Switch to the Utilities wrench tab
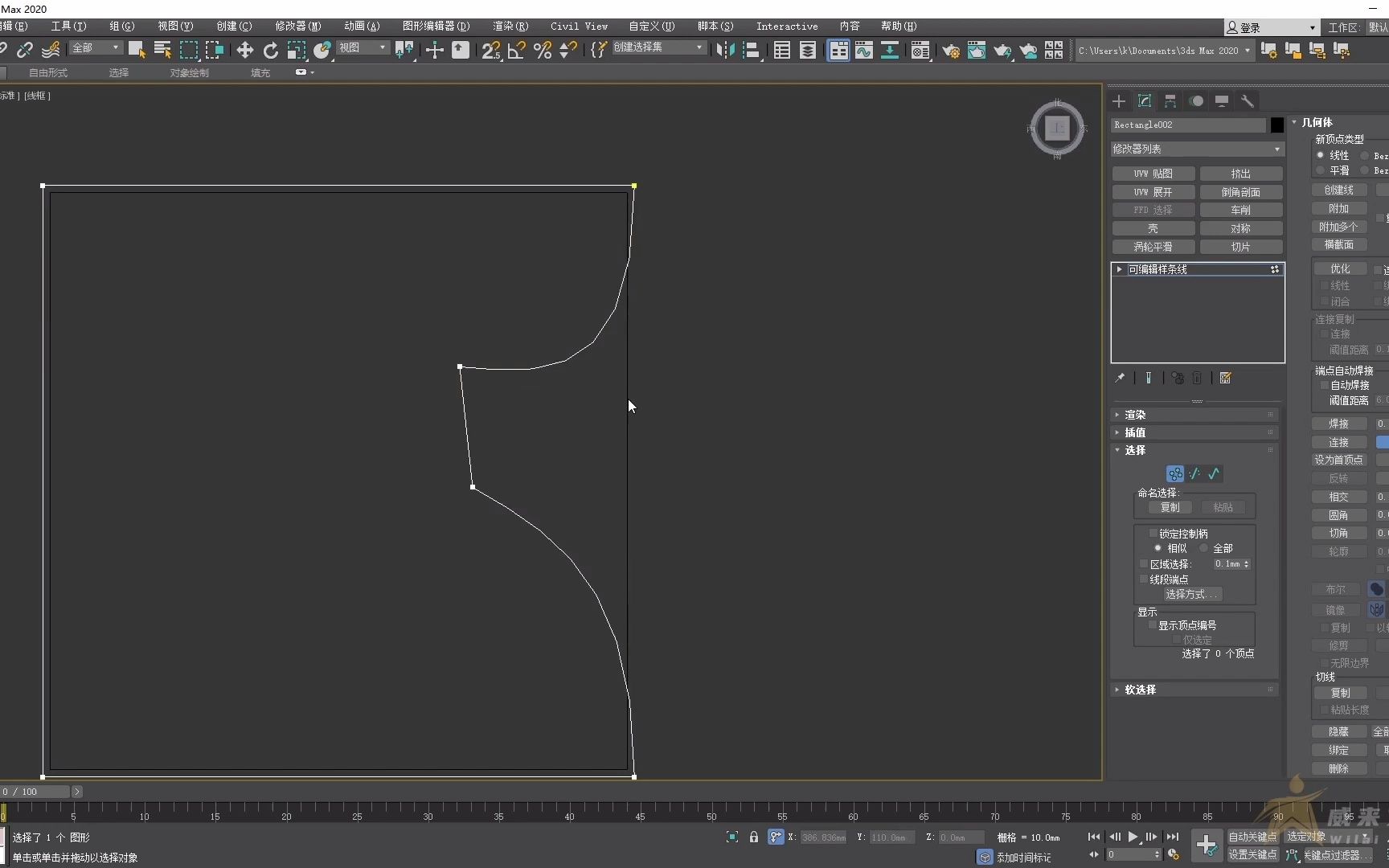Screen dimensions: 1389x868 coord(1248,100)
